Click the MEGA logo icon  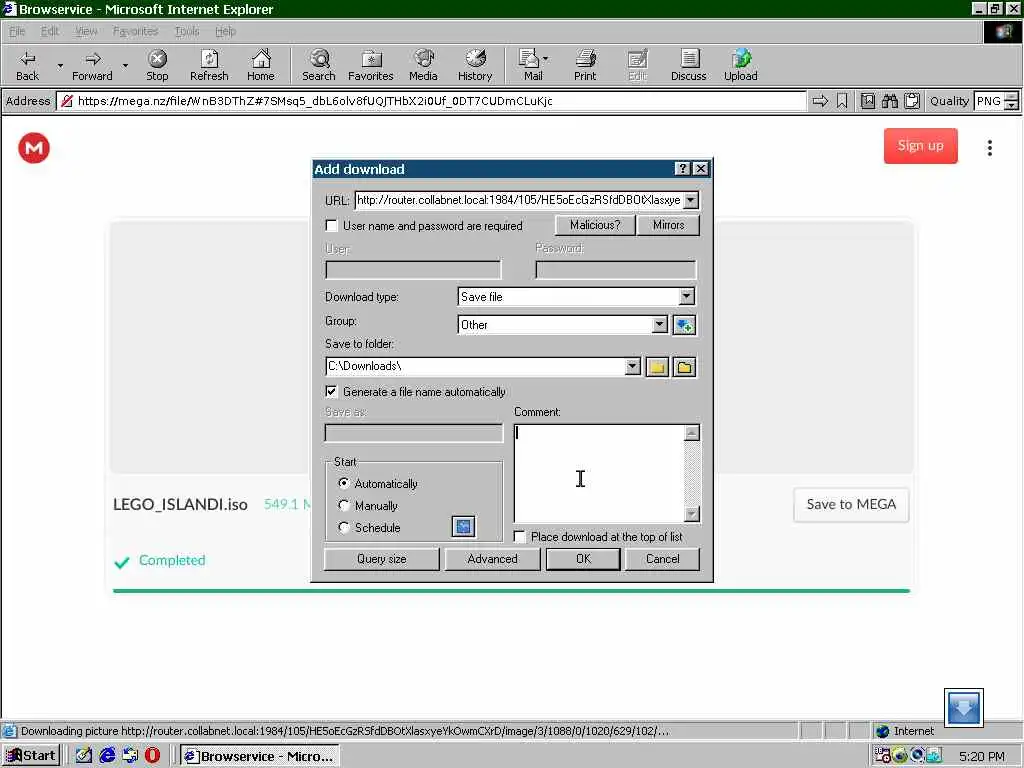pyautogui.click(x=34, y=148)
